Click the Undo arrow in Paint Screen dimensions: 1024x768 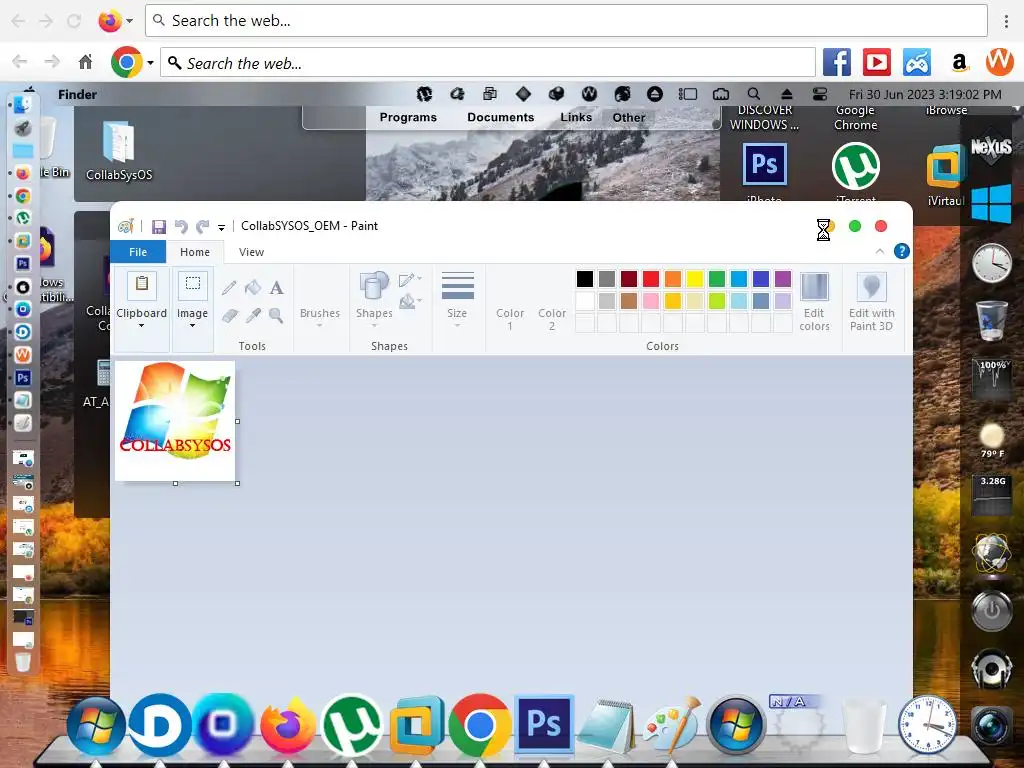pyautogui.click(x=181, y=227)
